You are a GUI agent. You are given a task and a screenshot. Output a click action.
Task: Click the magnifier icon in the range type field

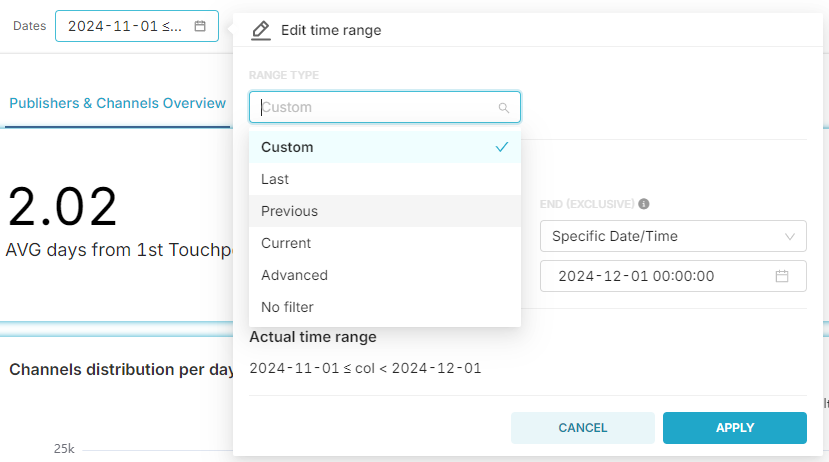[504, 107]
